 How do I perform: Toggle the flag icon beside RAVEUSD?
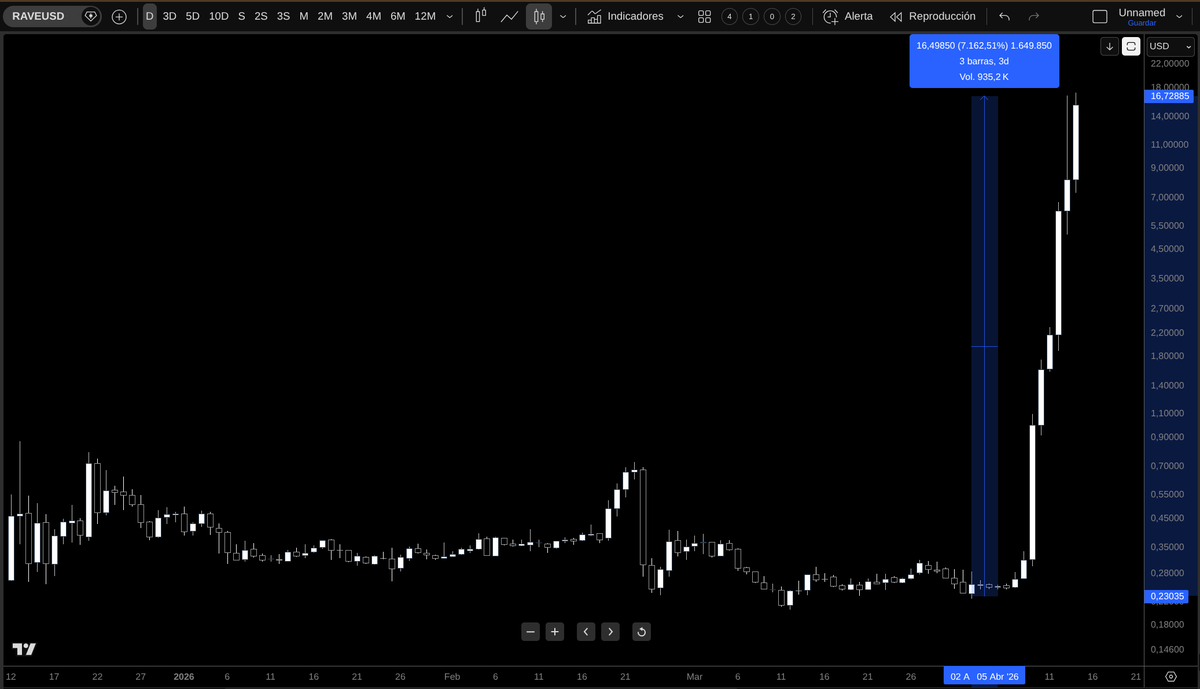pyautogui.click(x=90, y=16)
